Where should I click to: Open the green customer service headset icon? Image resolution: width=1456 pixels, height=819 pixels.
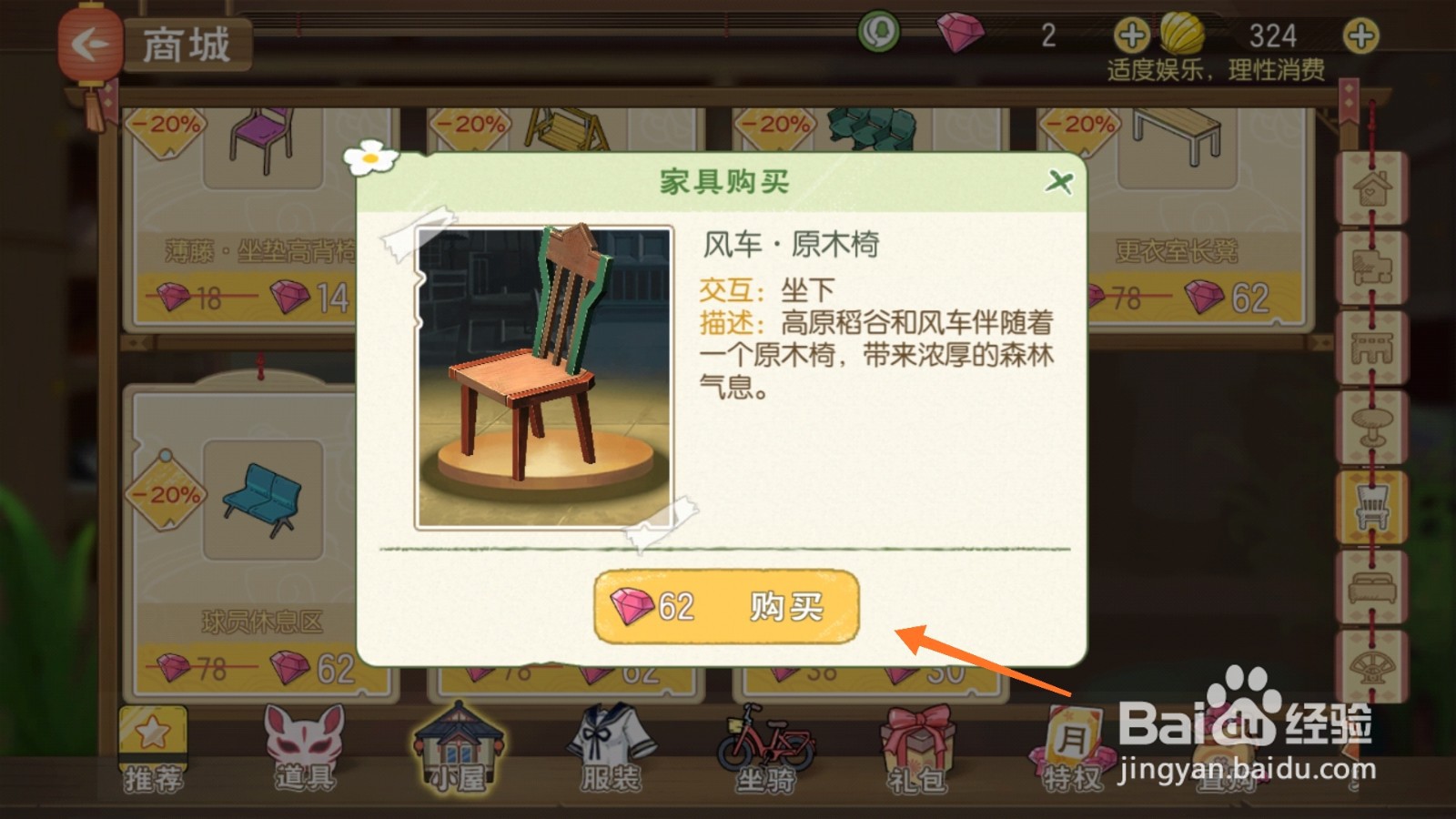click(x=878, y=33)
